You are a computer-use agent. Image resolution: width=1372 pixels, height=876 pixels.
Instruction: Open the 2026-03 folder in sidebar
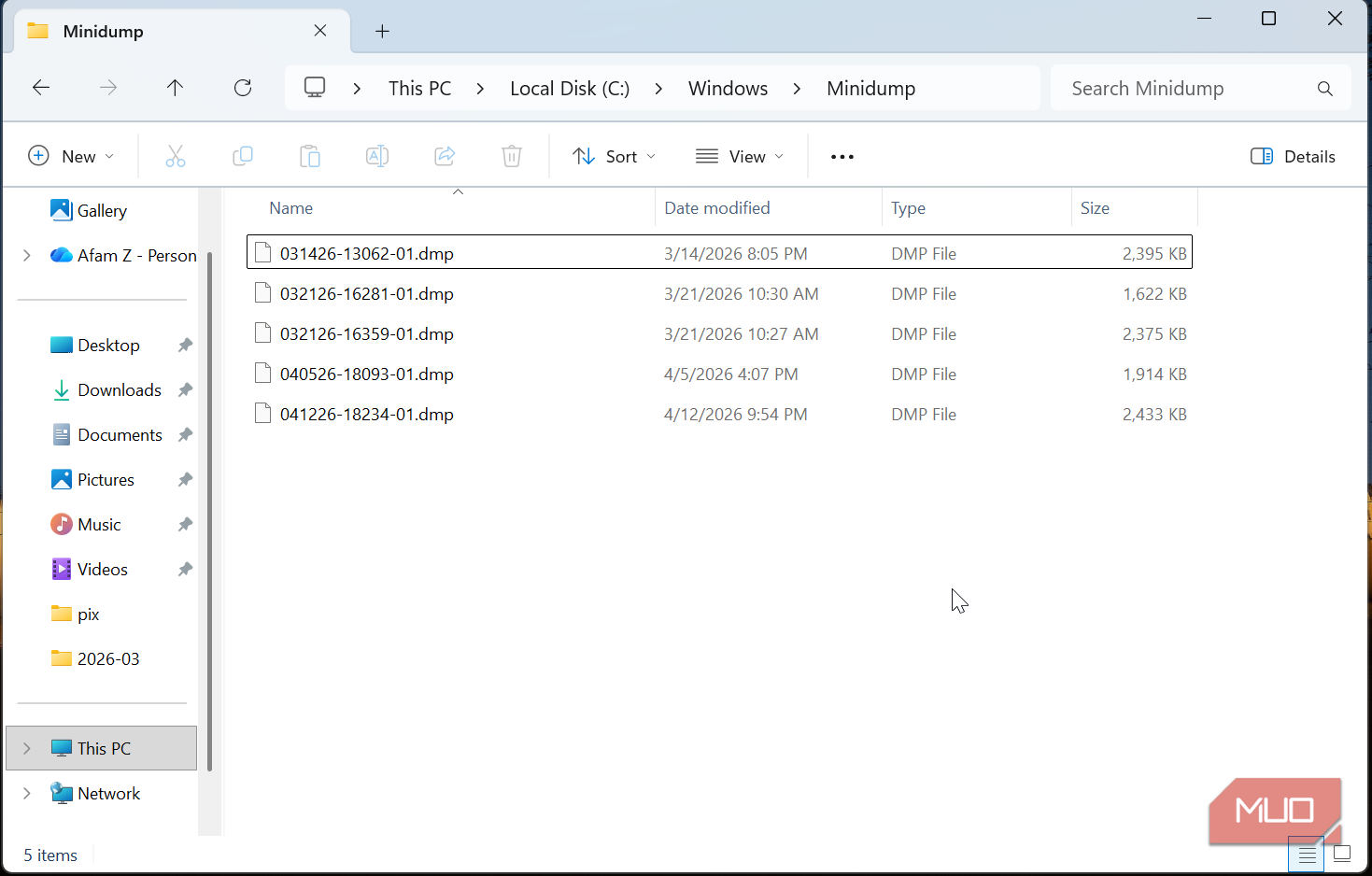coord(95,659)
